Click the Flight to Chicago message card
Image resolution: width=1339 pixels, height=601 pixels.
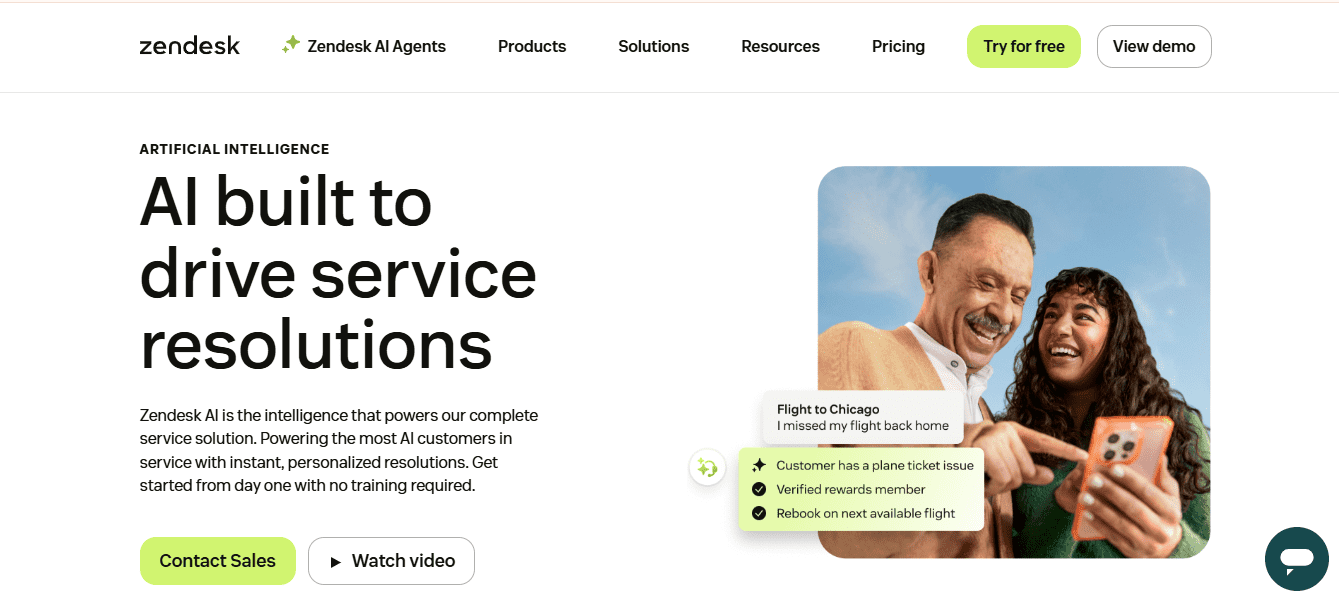pyautogui.click(x=863, y=417)
